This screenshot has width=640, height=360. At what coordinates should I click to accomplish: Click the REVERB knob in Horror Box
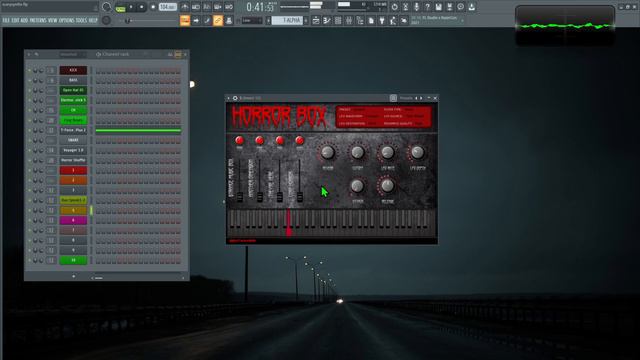[327, 153]
